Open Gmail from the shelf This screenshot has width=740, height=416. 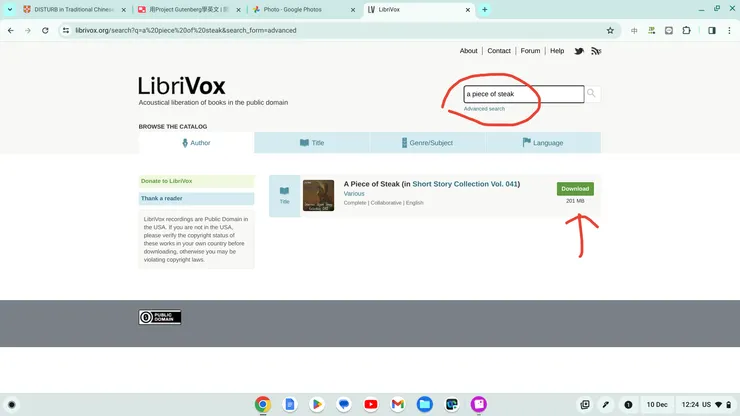[x=398, y=405]
